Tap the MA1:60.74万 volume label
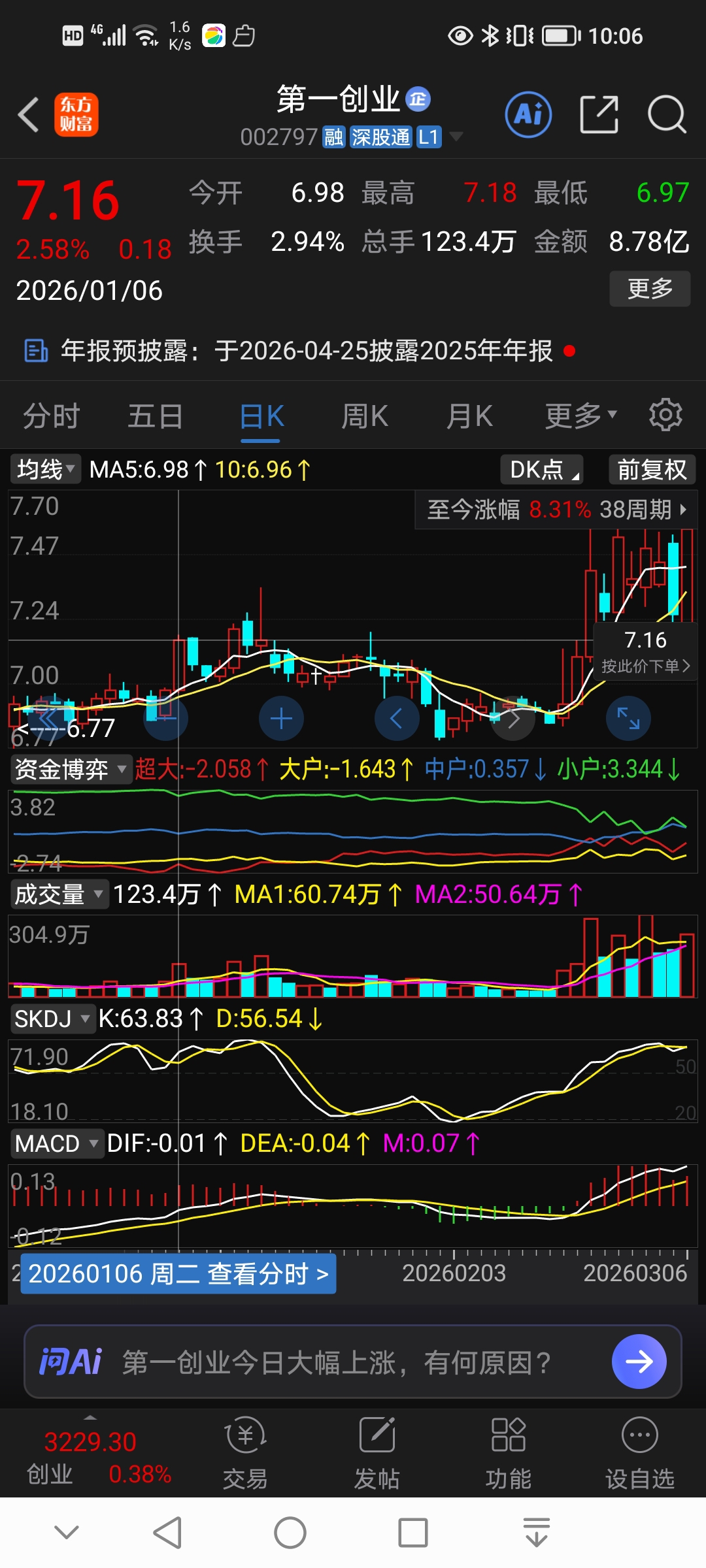706x1568 pixels. pos(318,894)
